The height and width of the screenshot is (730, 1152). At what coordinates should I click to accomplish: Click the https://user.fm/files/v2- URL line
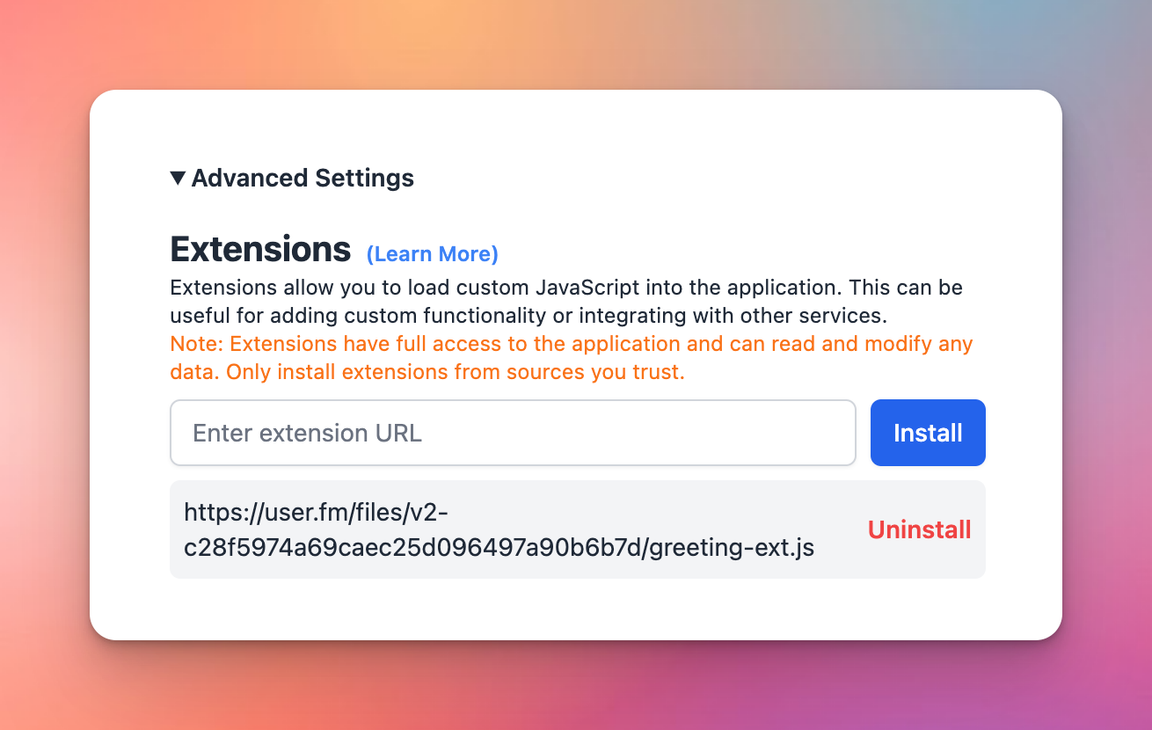(316, 513)
